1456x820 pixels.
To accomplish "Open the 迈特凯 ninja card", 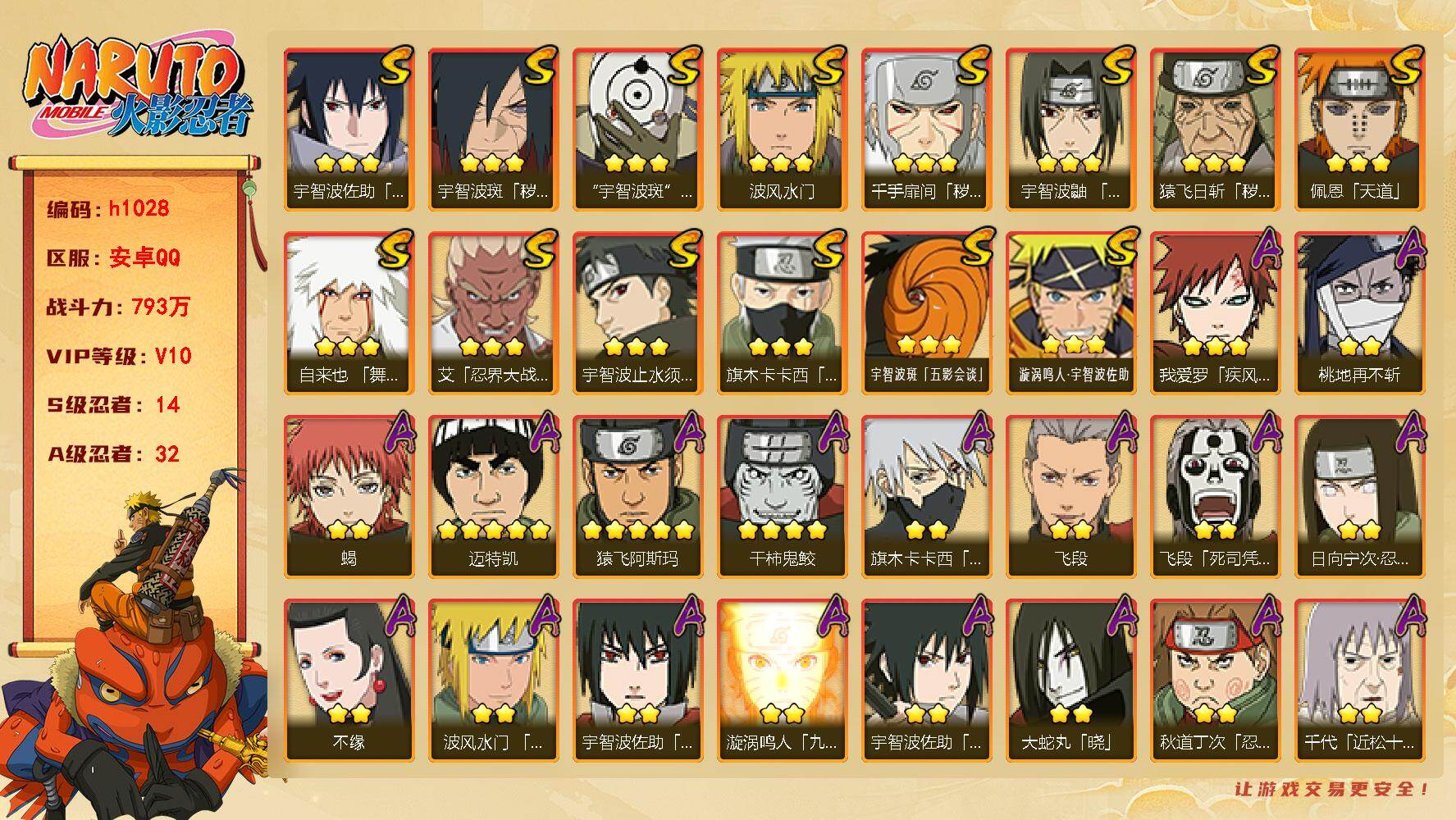I will coord(493,497).
